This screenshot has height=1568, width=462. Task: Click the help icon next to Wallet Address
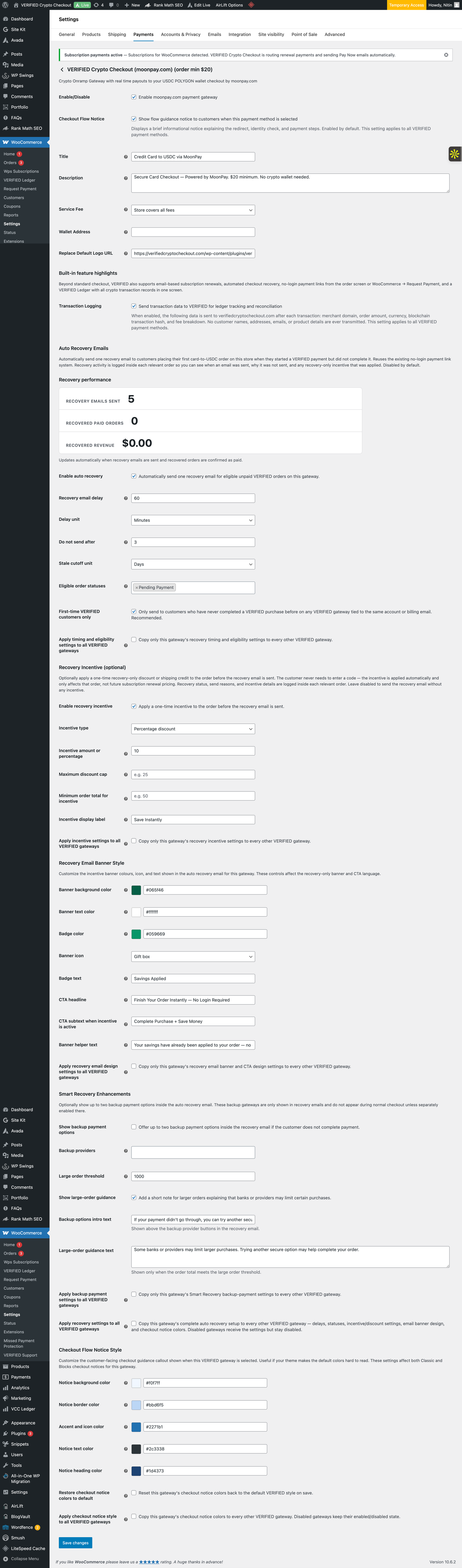point(126,232)
